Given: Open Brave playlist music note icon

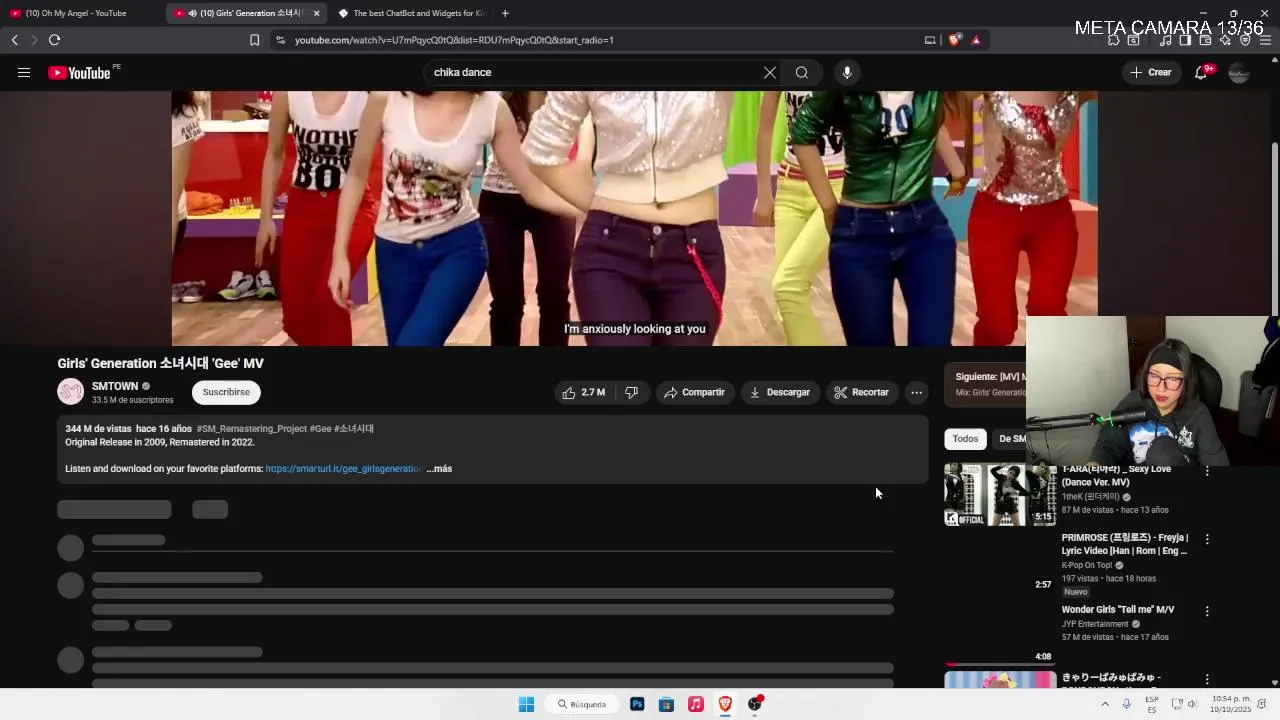Looking at the screenshot, I should point(1165,40).
